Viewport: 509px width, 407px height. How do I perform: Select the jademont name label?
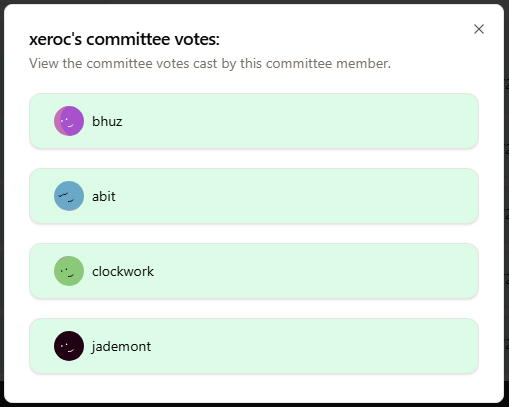121,347
